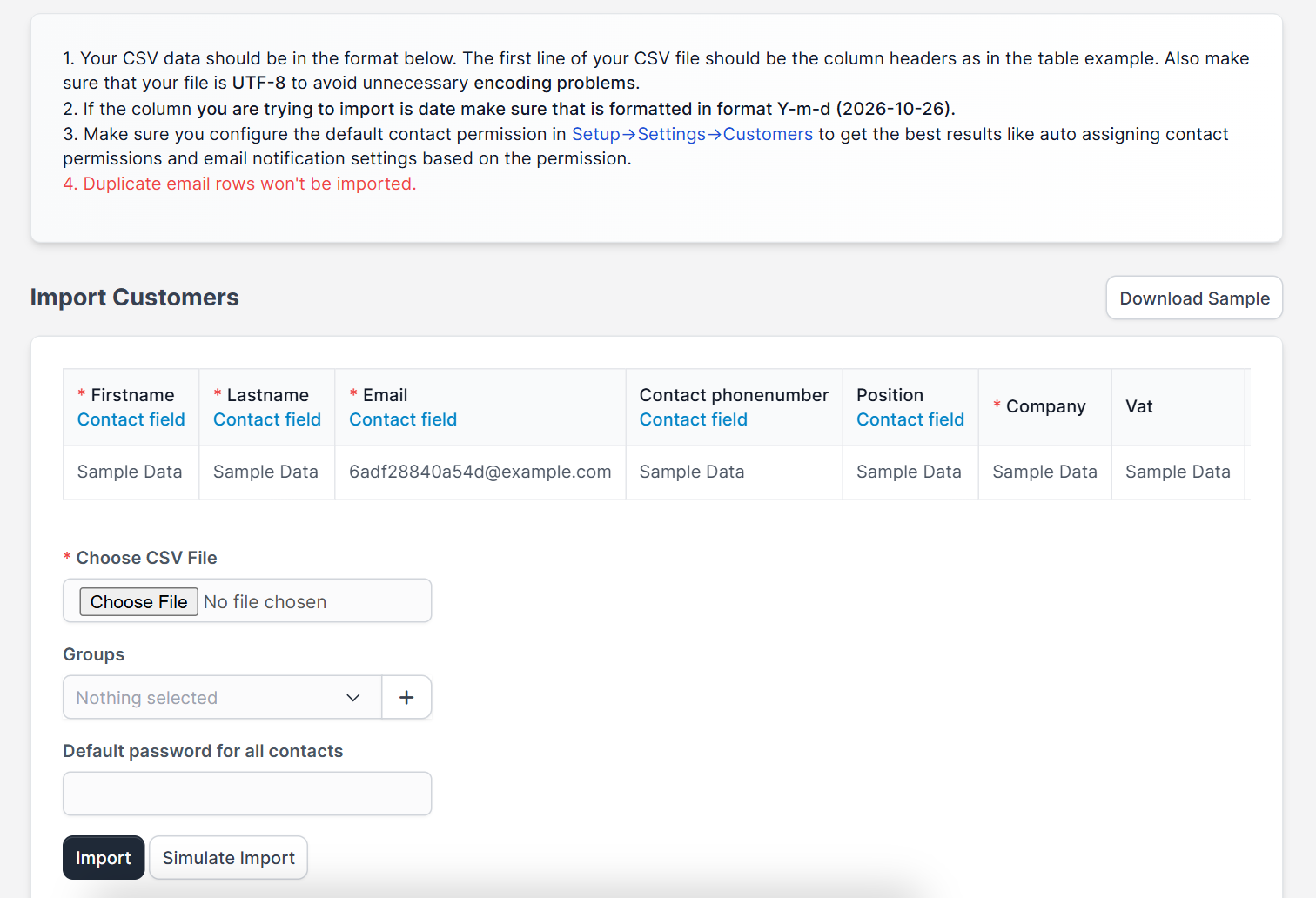Viewport: 1316px width, 898px height.
Task: Click Sample Data in the Lastname column
Action: click(x=265, y=472)
